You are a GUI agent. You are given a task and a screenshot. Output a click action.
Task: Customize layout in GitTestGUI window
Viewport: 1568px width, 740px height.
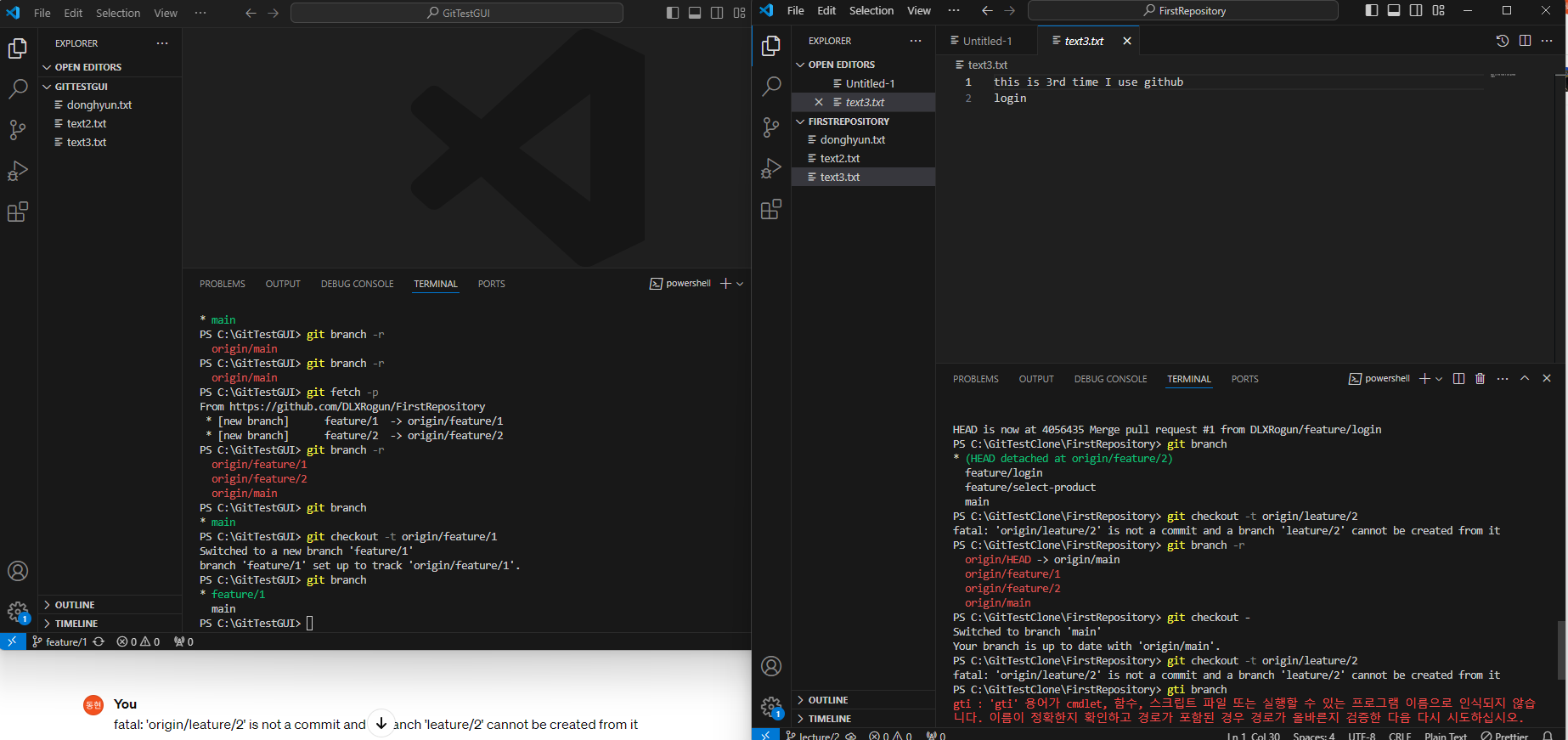[x=739, y=13]
